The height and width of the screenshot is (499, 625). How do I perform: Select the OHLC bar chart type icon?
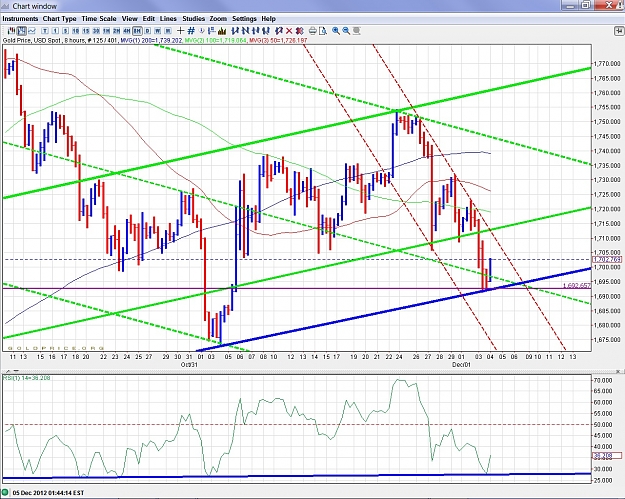coord(22,31)
